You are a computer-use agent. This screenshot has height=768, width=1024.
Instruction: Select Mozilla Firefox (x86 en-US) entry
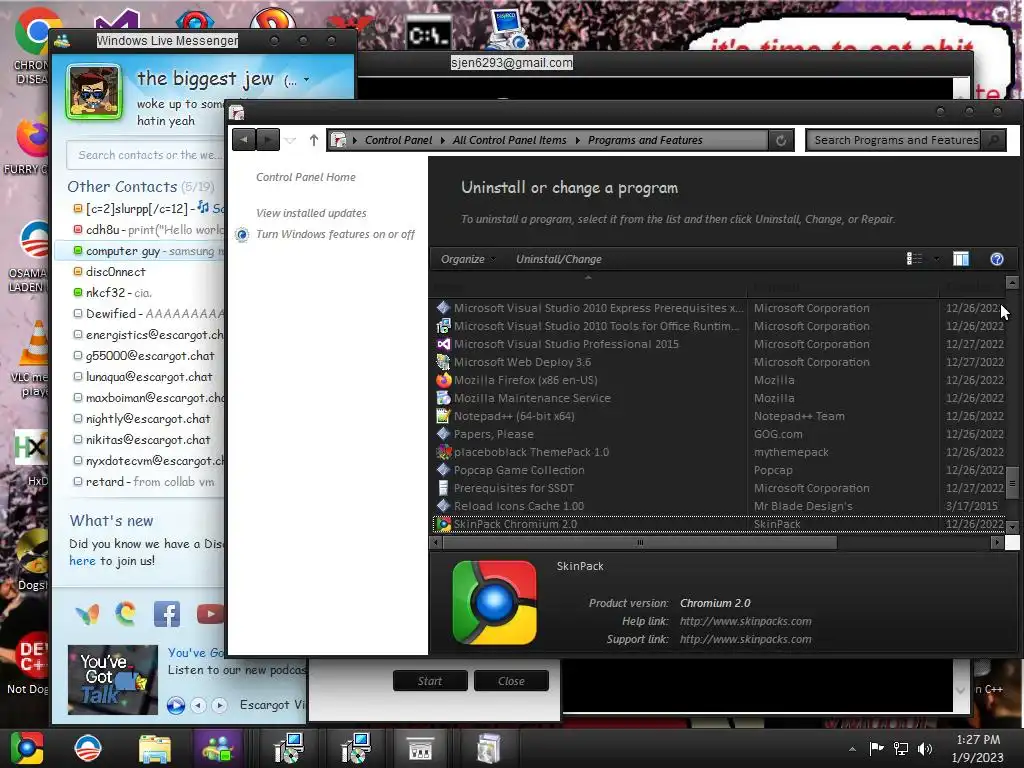718,380
